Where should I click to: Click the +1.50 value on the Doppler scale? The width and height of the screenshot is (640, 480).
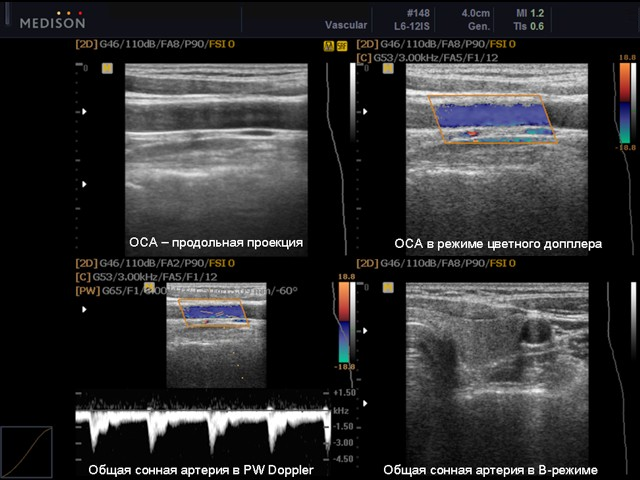pos(344,393)
